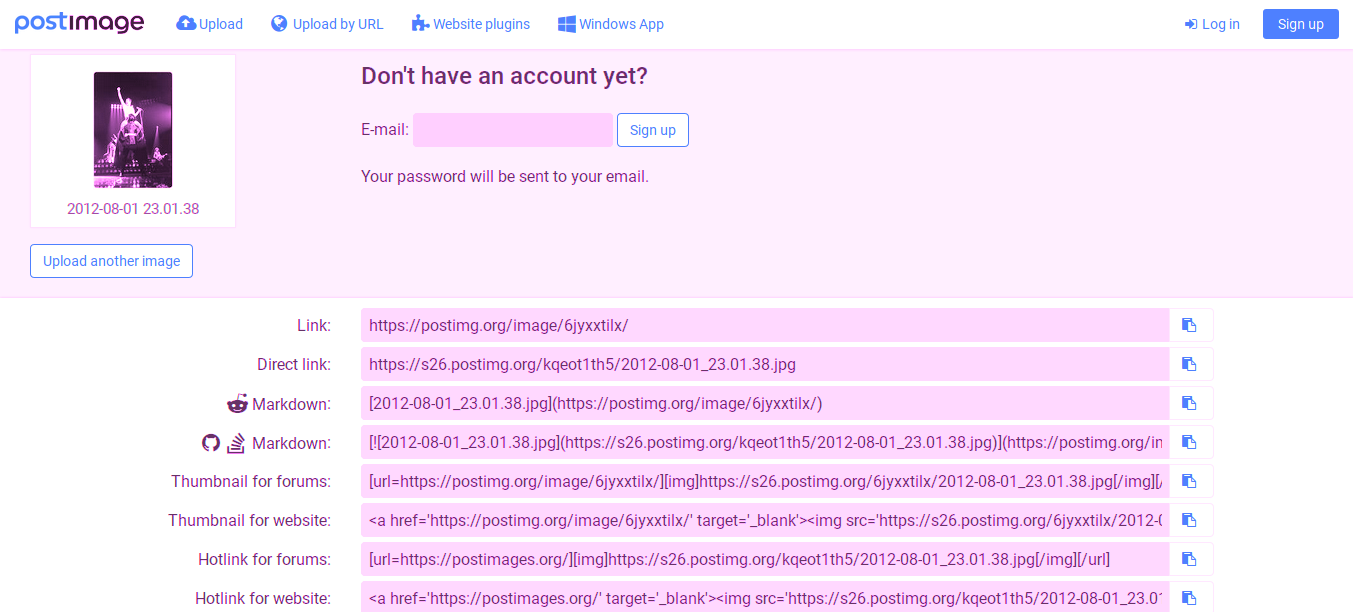Copy the GitHub Markdown code

(1190, 442)
